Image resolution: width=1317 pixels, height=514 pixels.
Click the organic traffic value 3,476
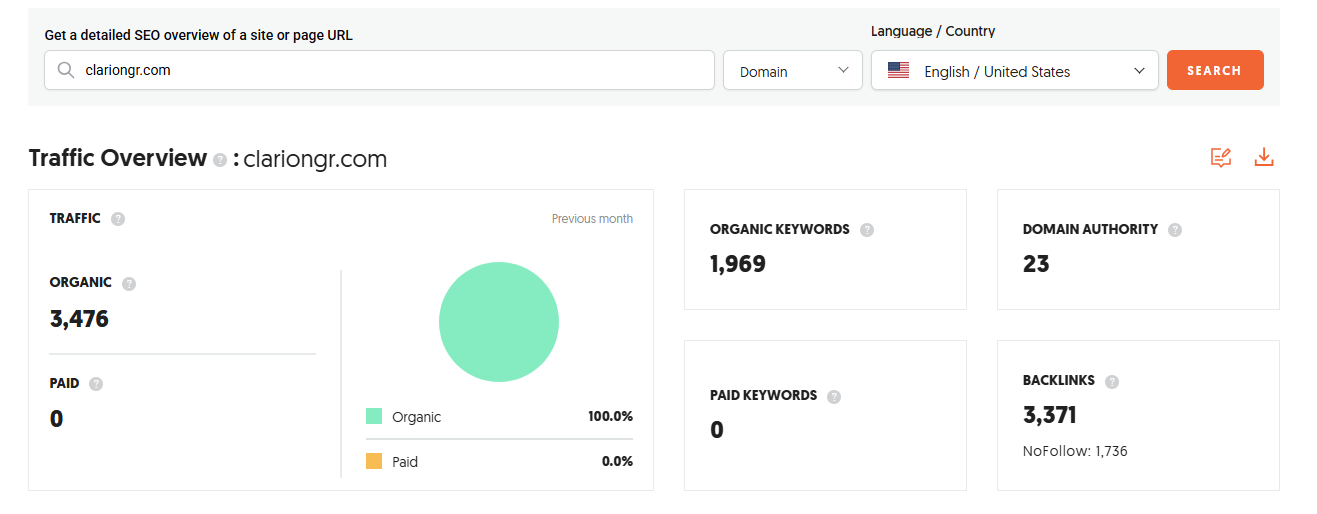79,319
